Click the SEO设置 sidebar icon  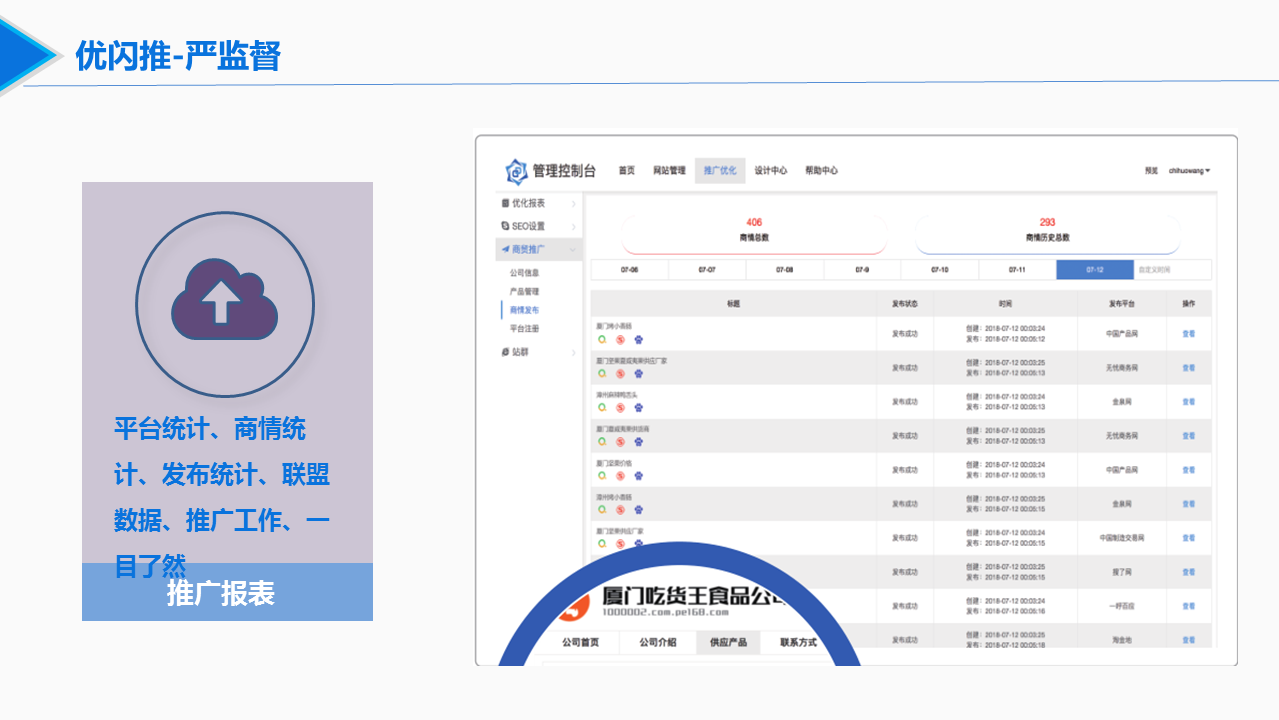coord(505,226)
